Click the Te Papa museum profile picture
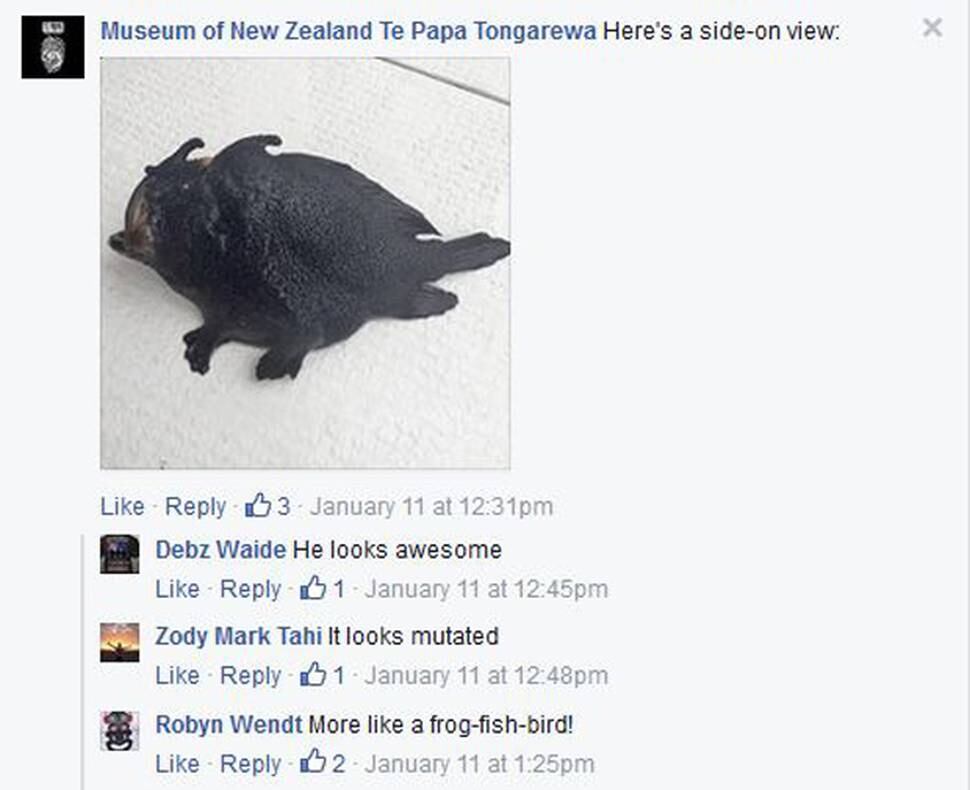 pos(53,47)
